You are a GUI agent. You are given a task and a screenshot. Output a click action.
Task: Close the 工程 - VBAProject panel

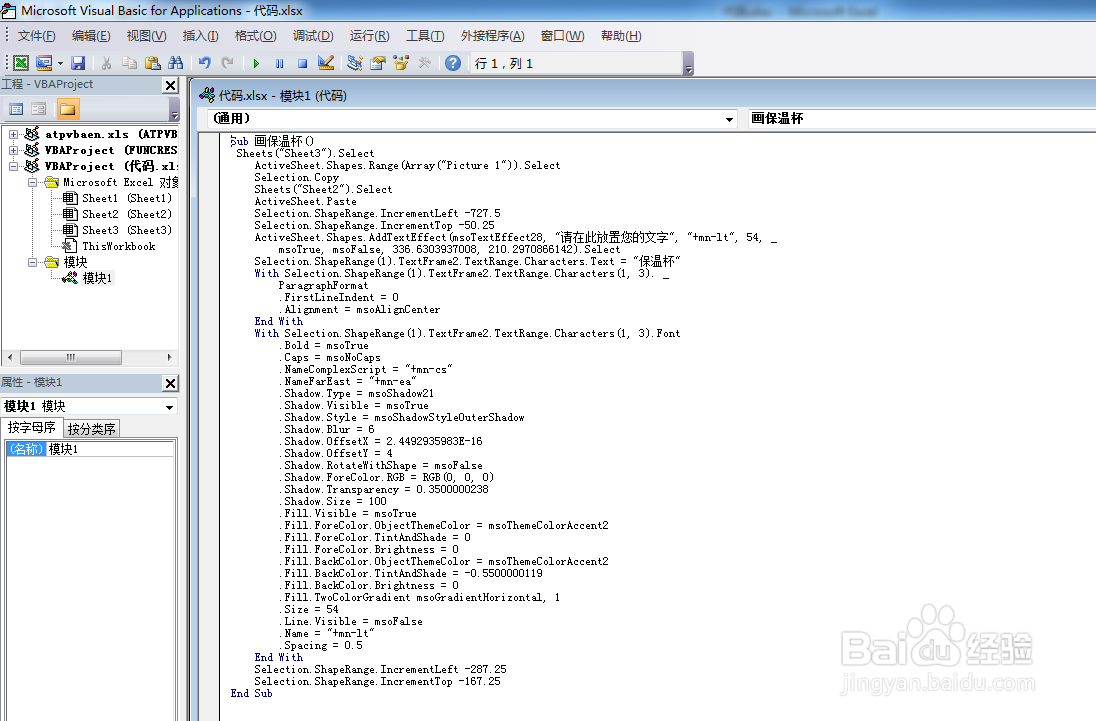point(170,85)
